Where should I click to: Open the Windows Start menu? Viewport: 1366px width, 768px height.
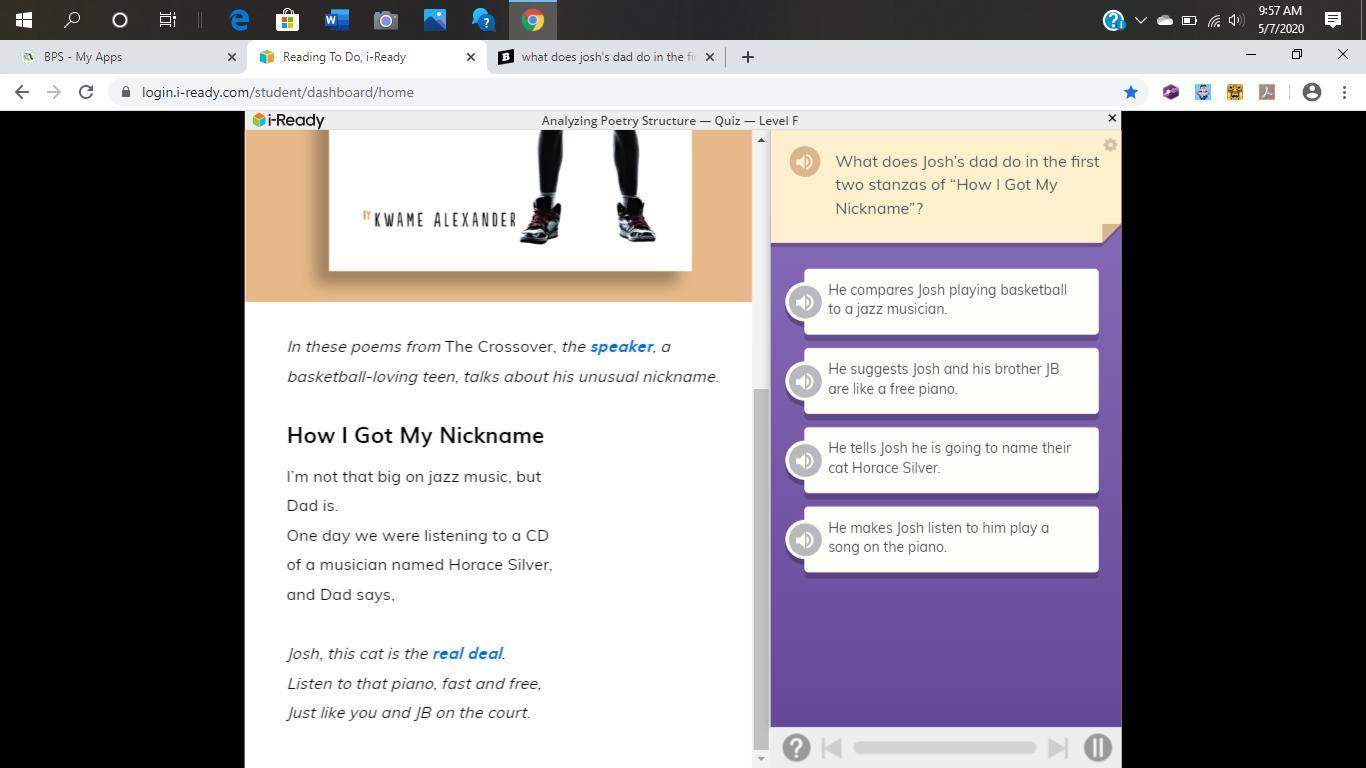[24, 20]
